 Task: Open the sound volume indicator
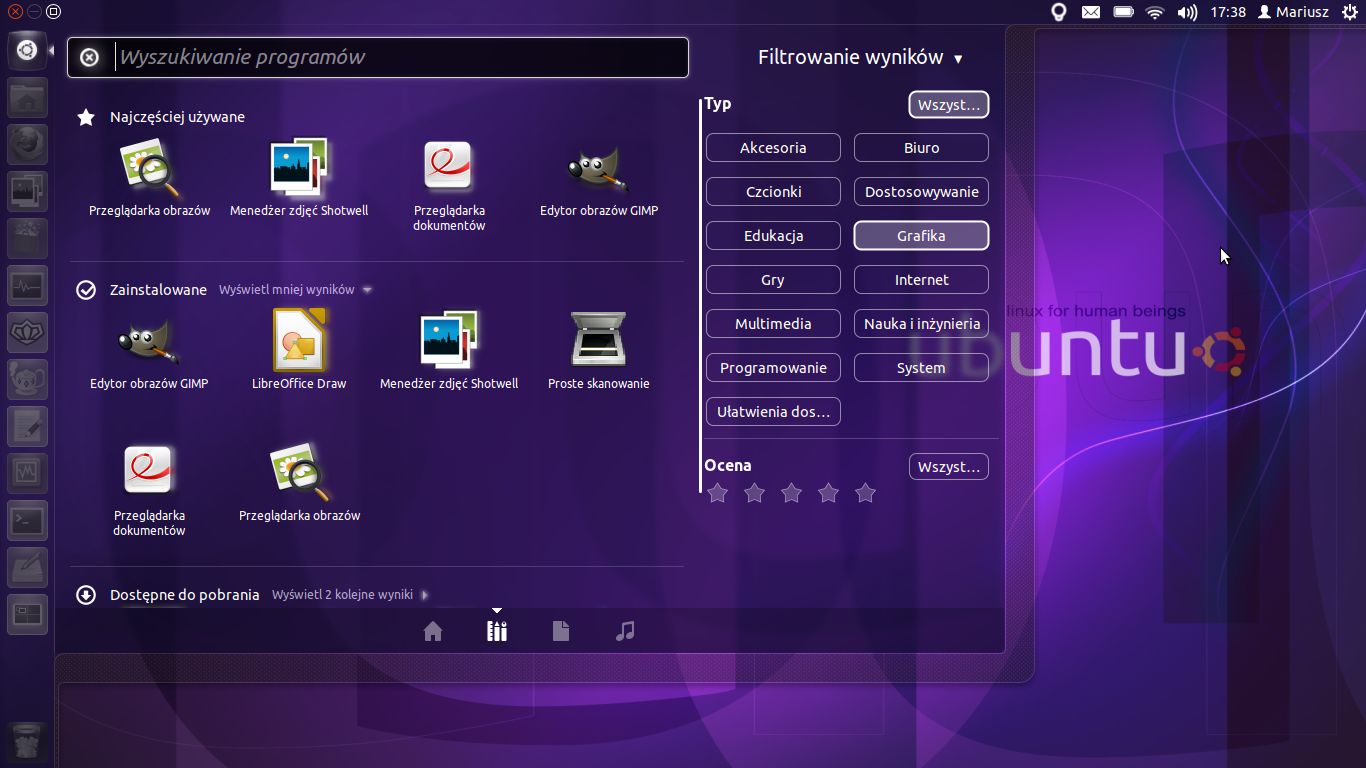tap(1187, 12)
